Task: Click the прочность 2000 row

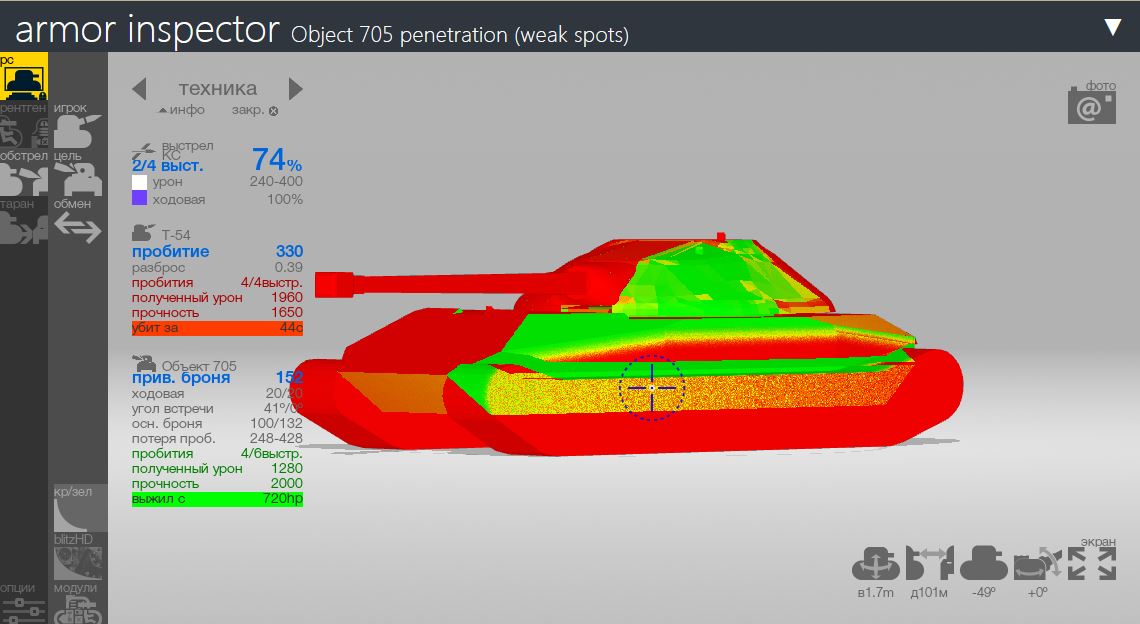Action: click(x=217, y=484)
